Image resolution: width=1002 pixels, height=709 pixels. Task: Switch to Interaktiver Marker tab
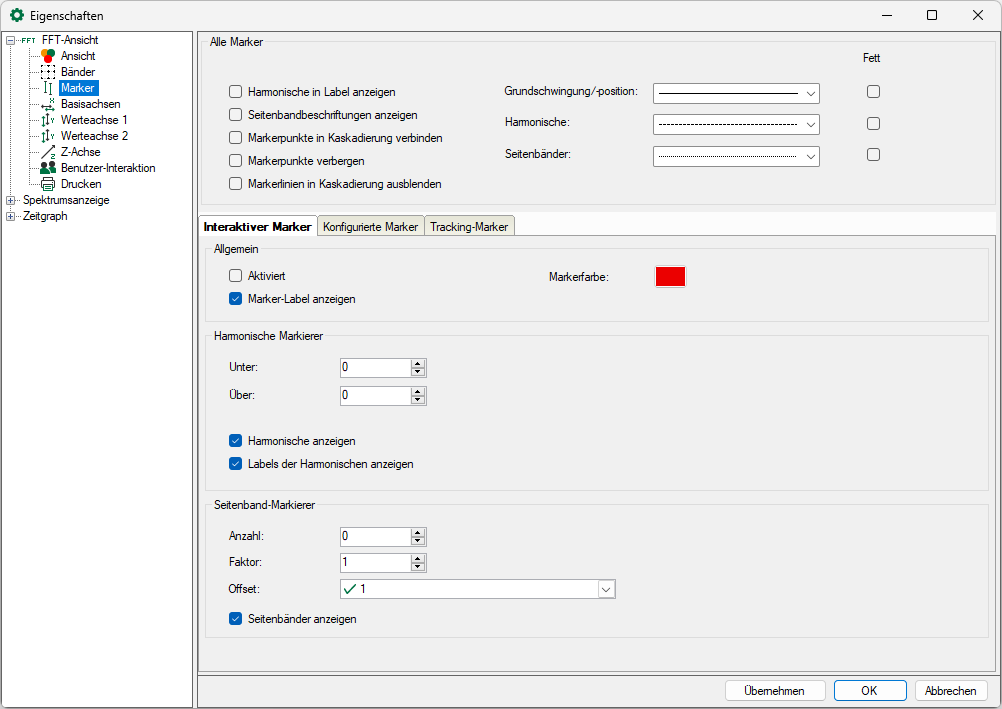(258, 226)
